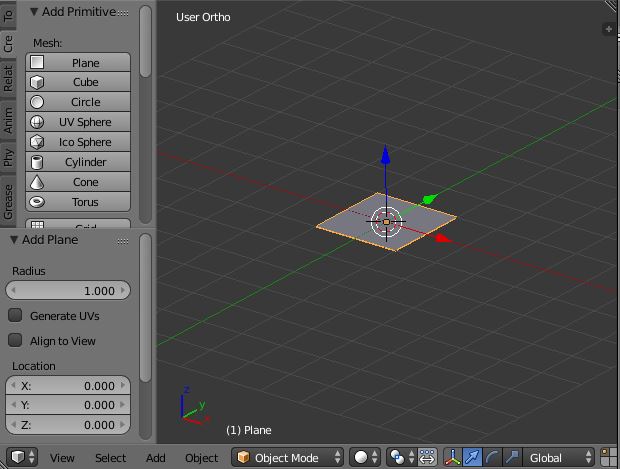Open the Grease Pencil tab
Viewport: 620px width, 469px height.
click(x=8, y=202)
